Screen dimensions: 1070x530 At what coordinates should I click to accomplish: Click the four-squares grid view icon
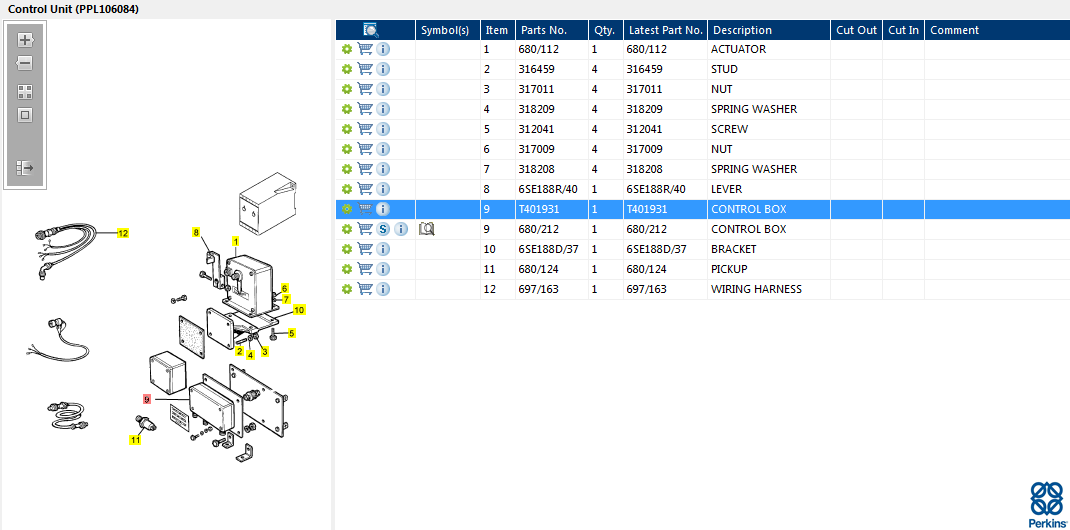[x=25, y=92]
